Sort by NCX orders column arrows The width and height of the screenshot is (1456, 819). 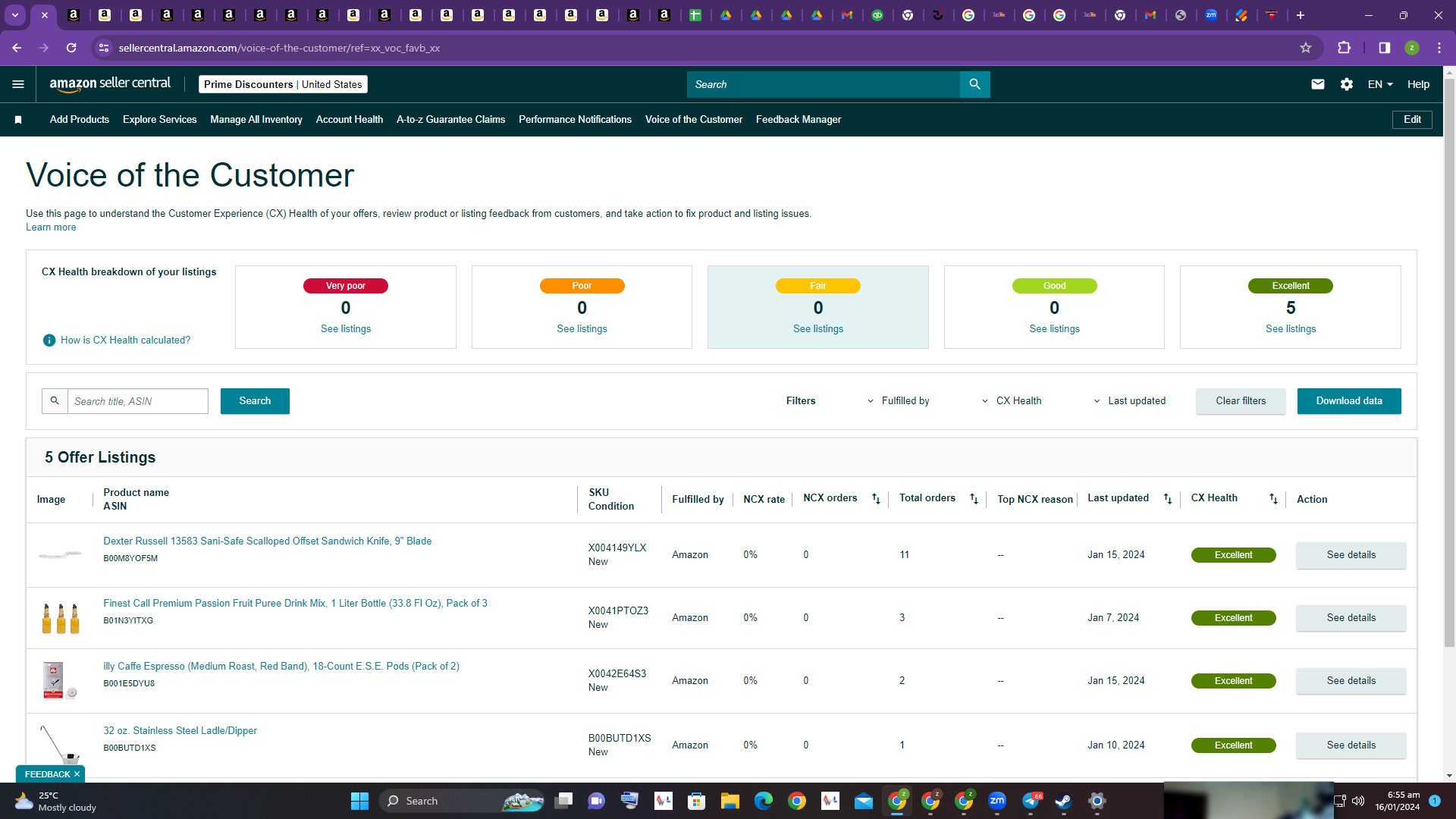876,498
